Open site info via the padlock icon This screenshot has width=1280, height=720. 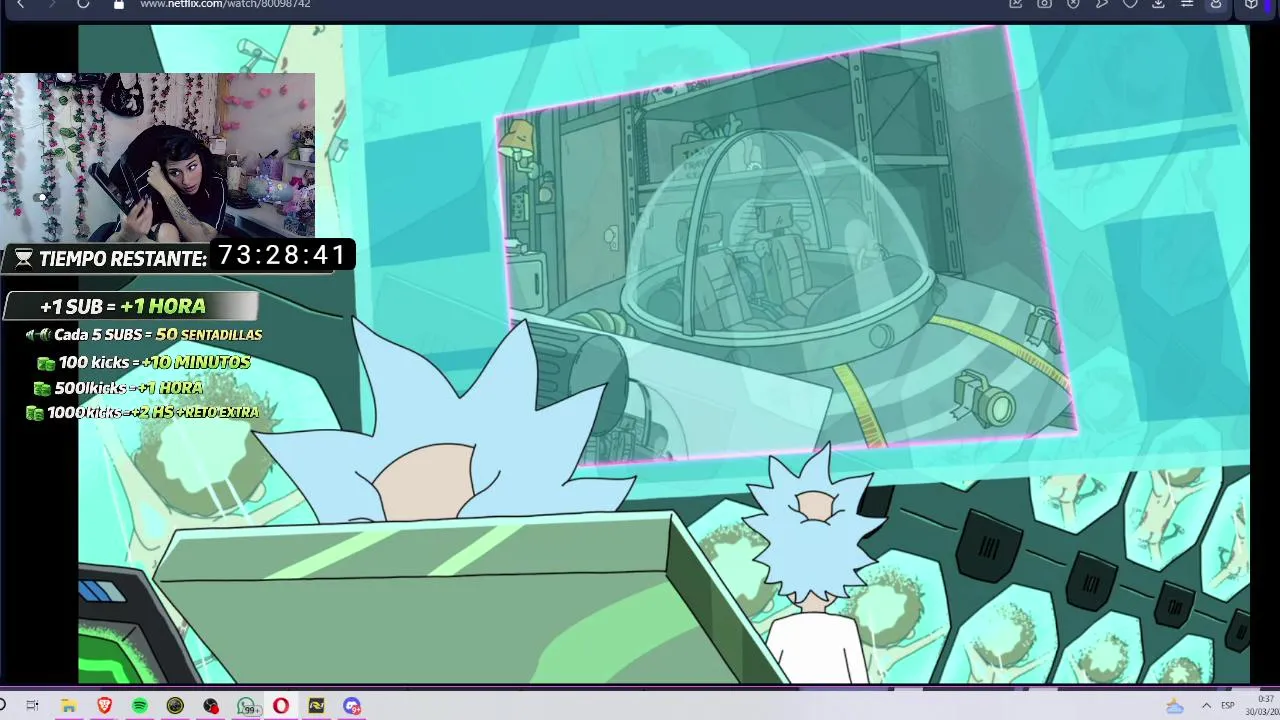(119, 4)
